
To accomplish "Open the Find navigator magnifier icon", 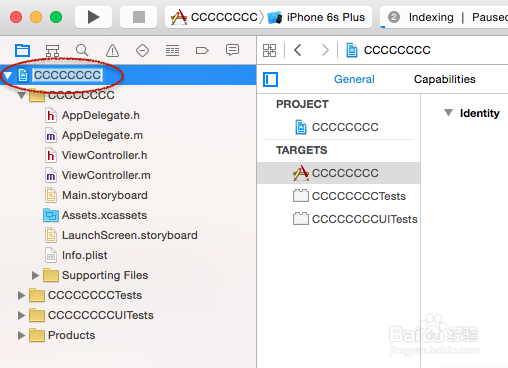I will pyautogui.click(x=82, y=51).
